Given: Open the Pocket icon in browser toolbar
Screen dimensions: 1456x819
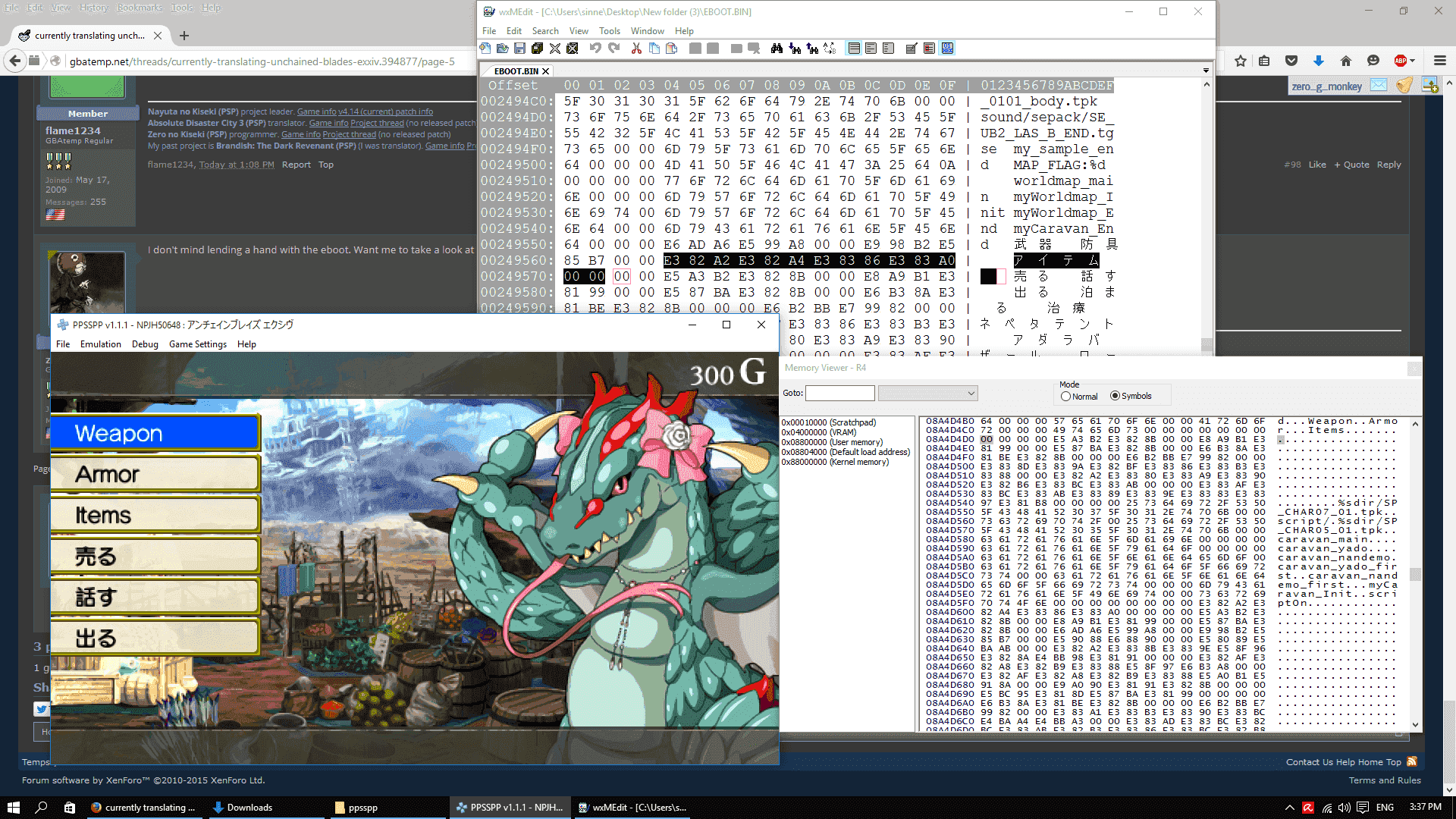Looking at the screenshot, I should pyautogui.click(x=1291, y=61).
